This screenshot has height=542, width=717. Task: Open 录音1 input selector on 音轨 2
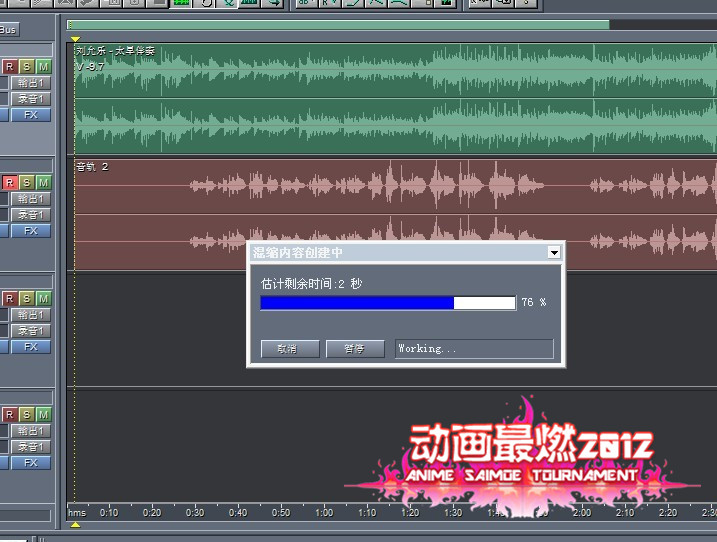(x=31, y=215)
